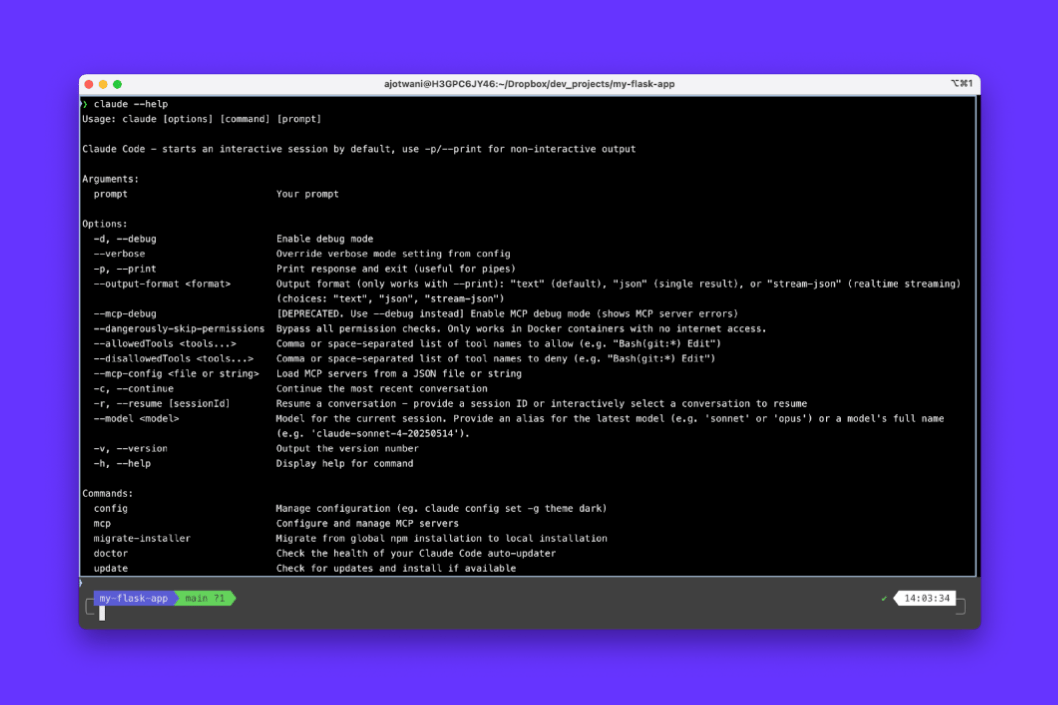The height and width of the screenshot is (705, 1058).
Task: Click the 'Arguments:' heading
Action: tap(111, 179)
